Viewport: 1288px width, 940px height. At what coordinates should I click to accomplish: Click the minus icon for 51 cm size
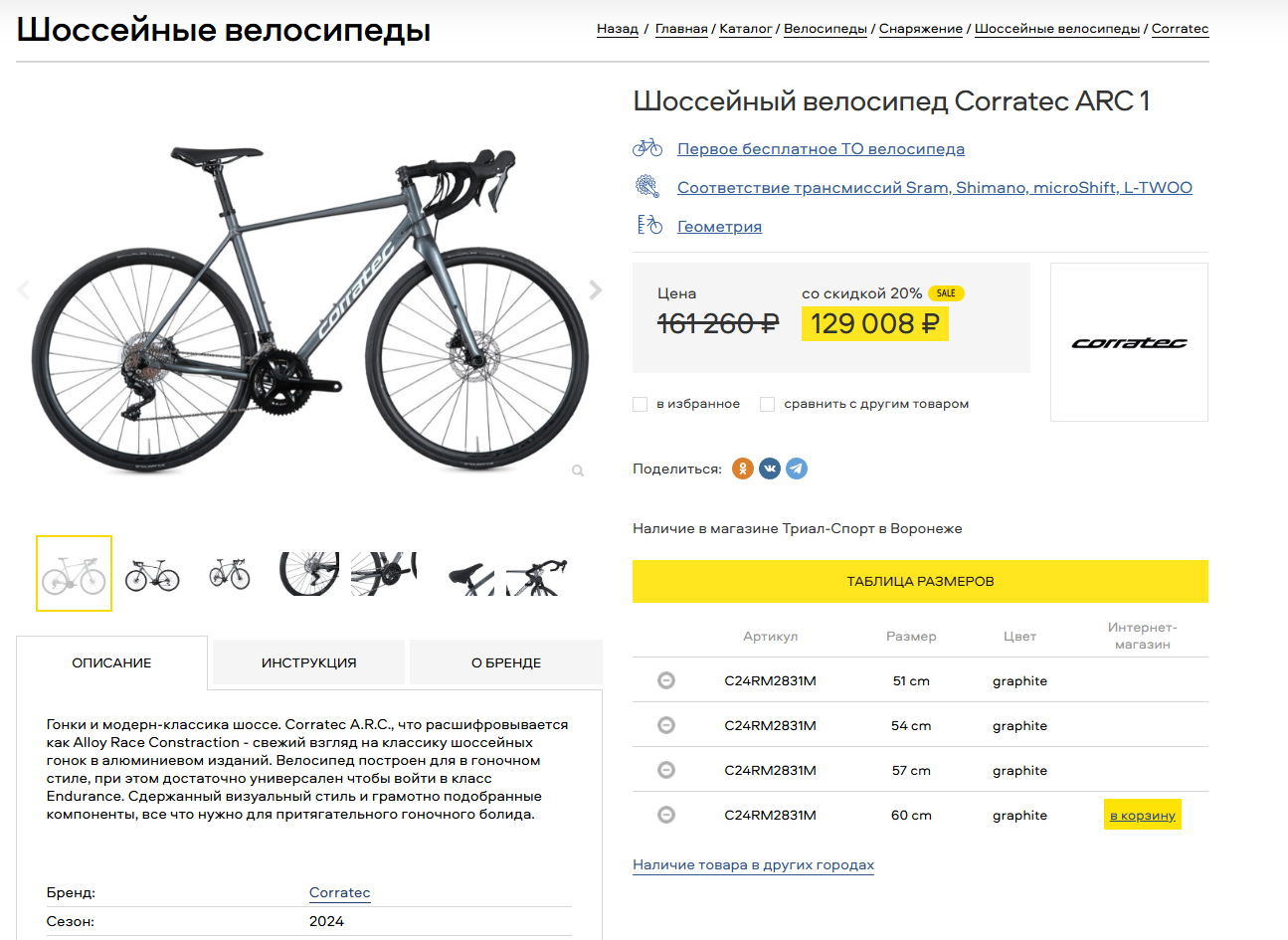666,680
